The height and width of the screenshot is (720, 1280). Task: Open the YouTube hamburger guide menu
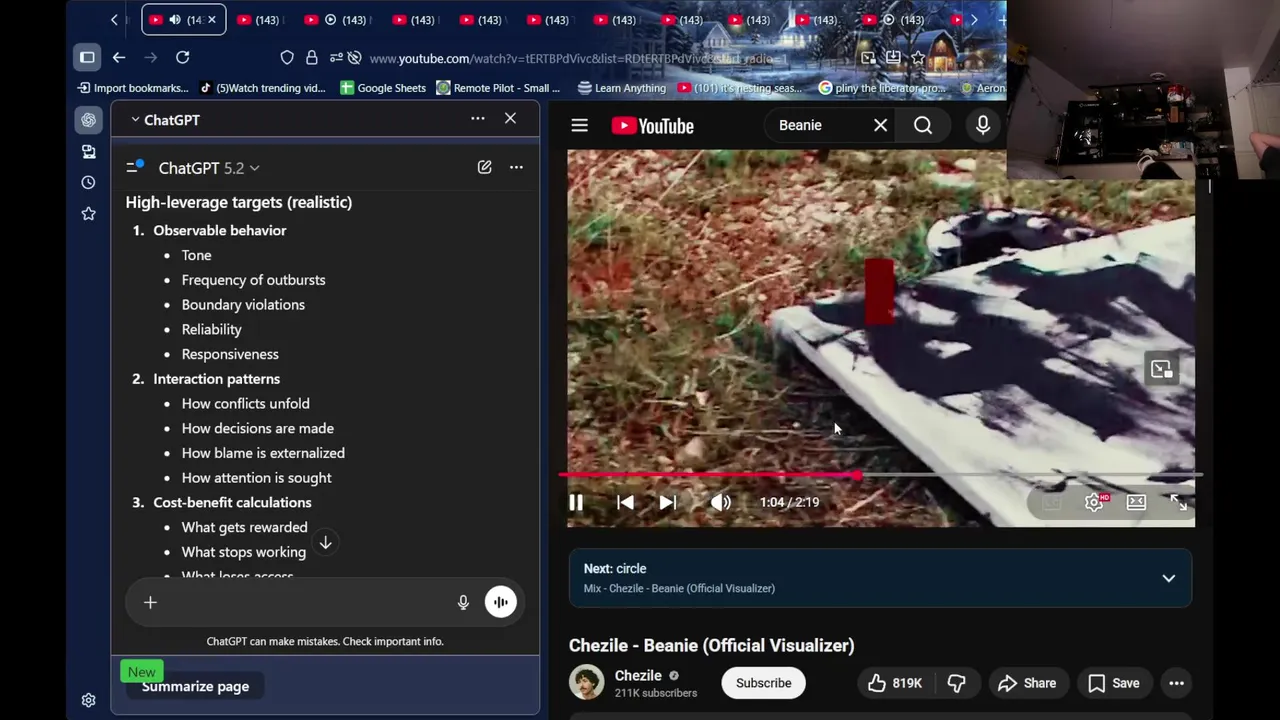579,125
